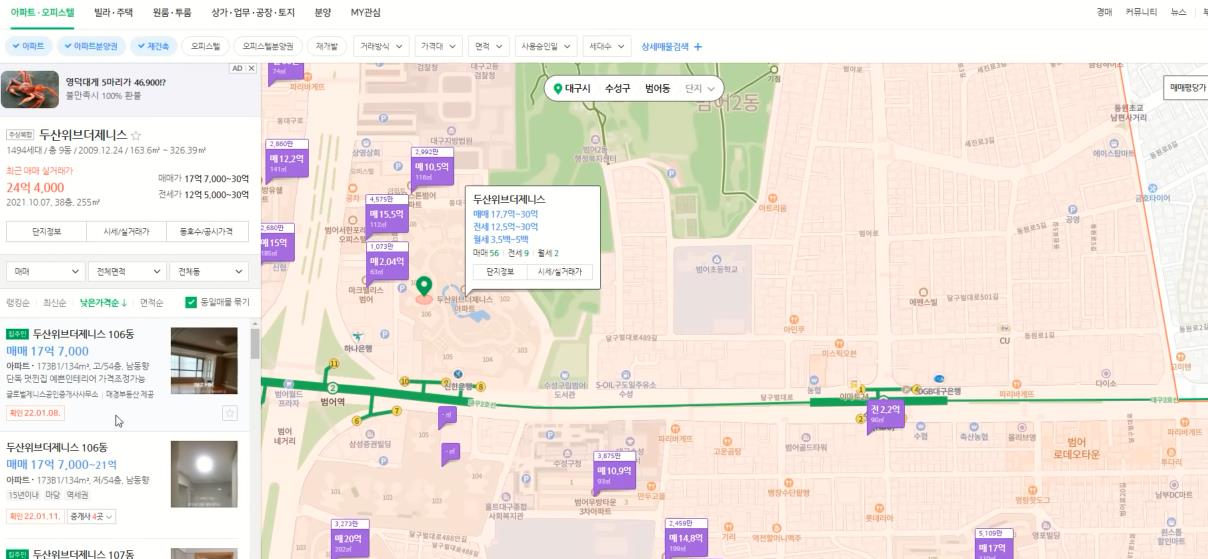Click the listing panel scrollbar
This screenshot has height=559, width=1208.
point(255,345)
